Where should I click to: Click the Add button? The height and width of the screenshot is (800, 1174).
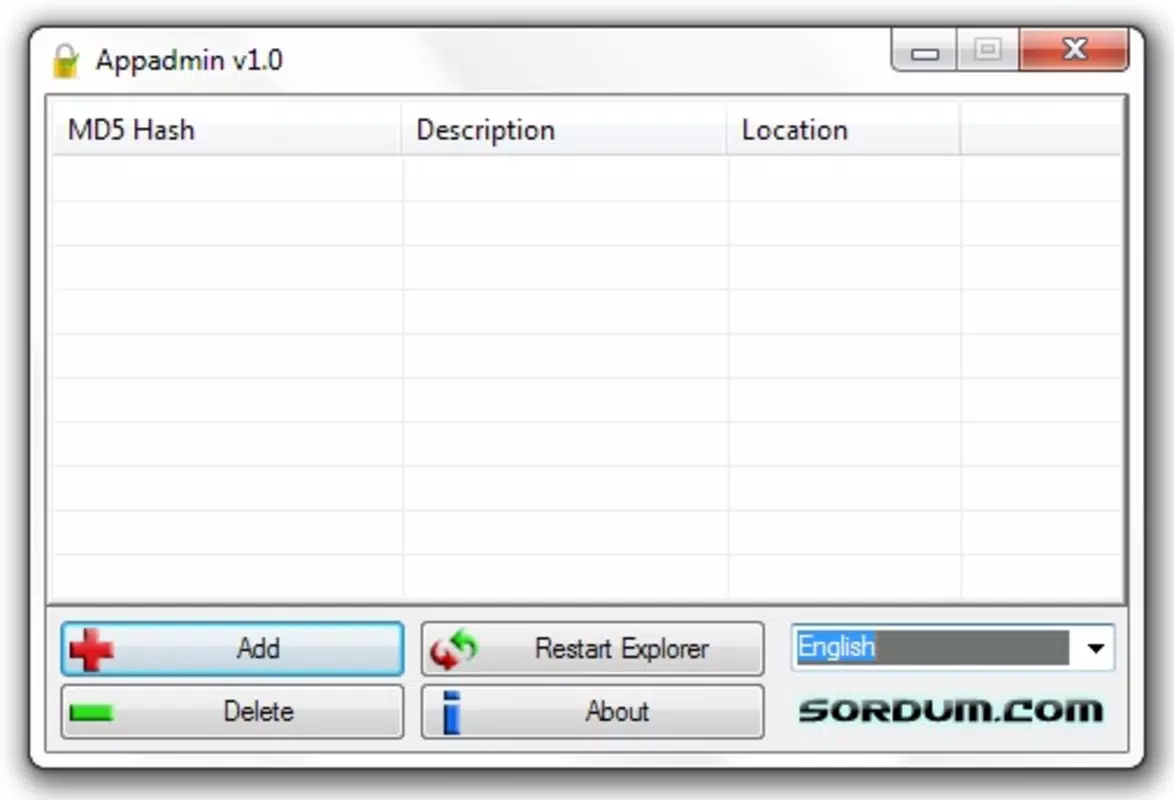pyautogui.click(x=232, y=649)
